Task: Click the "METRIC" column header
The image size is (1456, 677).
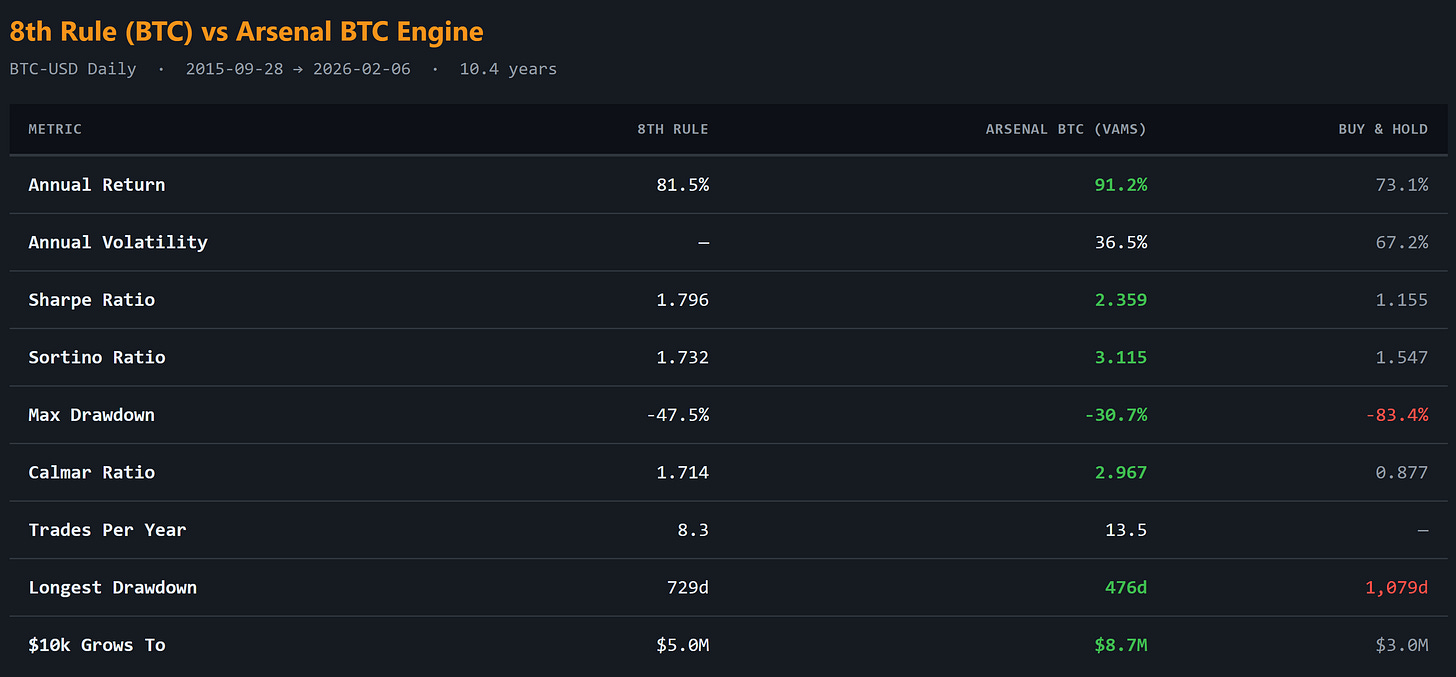Action: coord(55,129)
